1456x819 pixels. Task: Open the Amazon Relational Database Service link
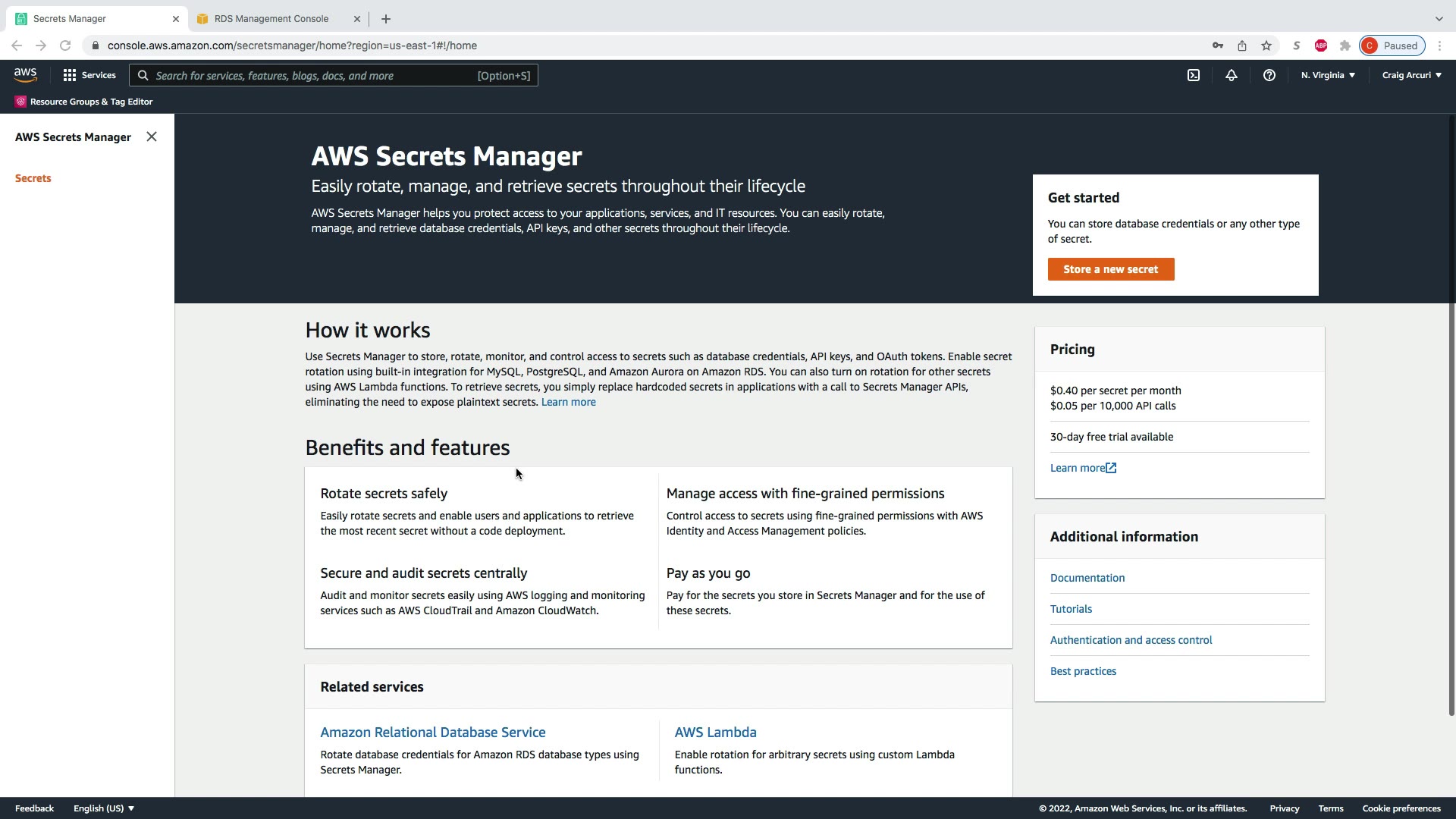(433, 733)
